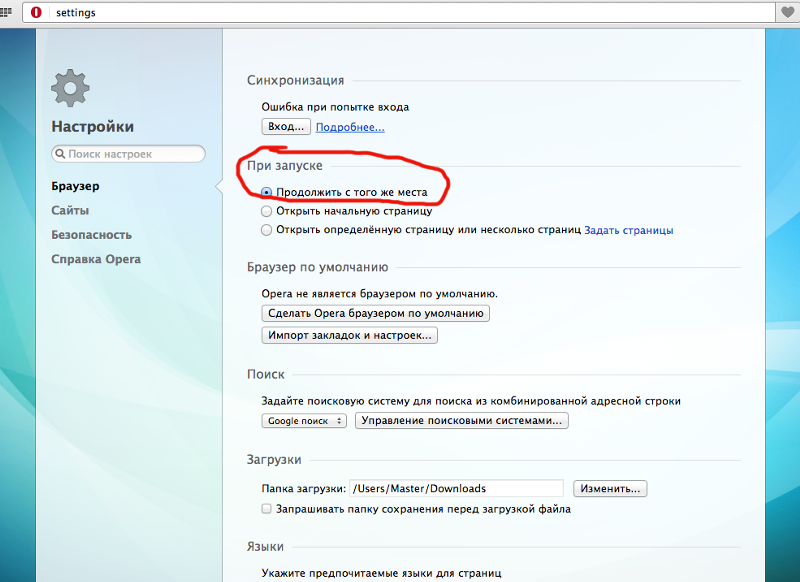This screenshot has width=800, height=582.
Task: Click the 'Браузер по умолчанию' heading
Action: click(317, 267)
